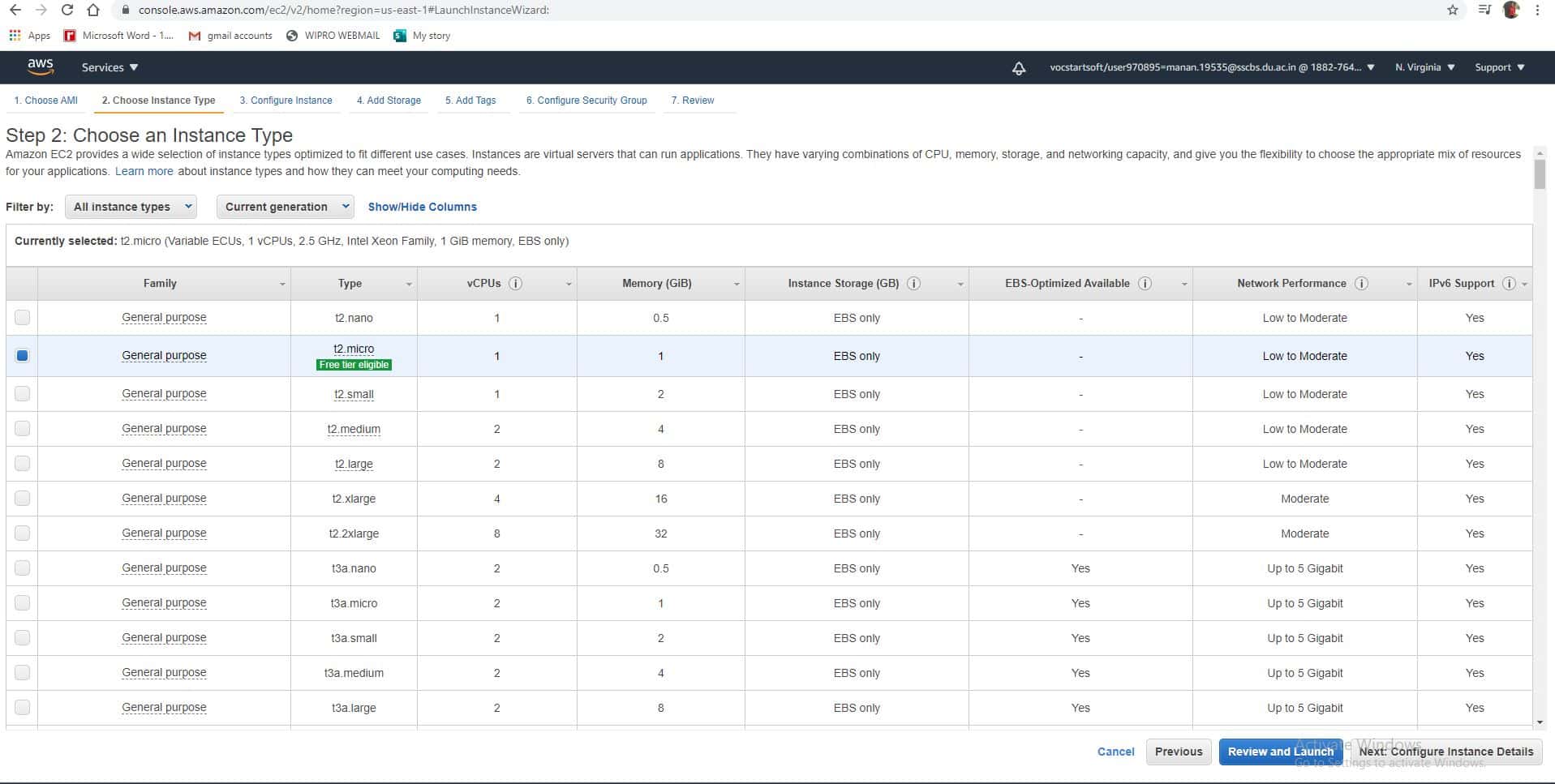Select the t2.small instance checkbox
Image resolution: width=1555 pixels, height=784 pixels.
pos(22,393)
